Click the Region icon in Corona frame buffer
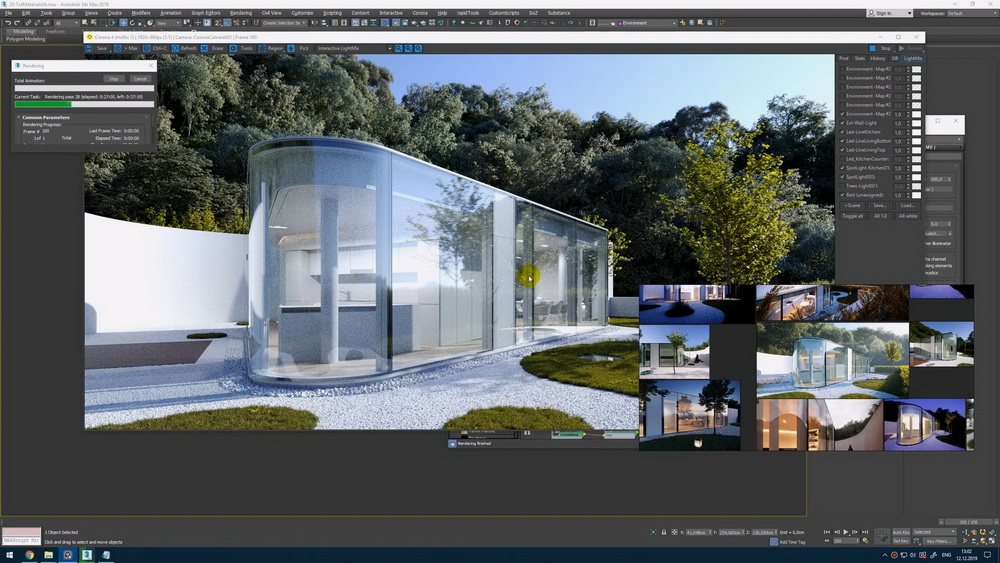This screenshot has height=563, width=1000. point(261,48)
